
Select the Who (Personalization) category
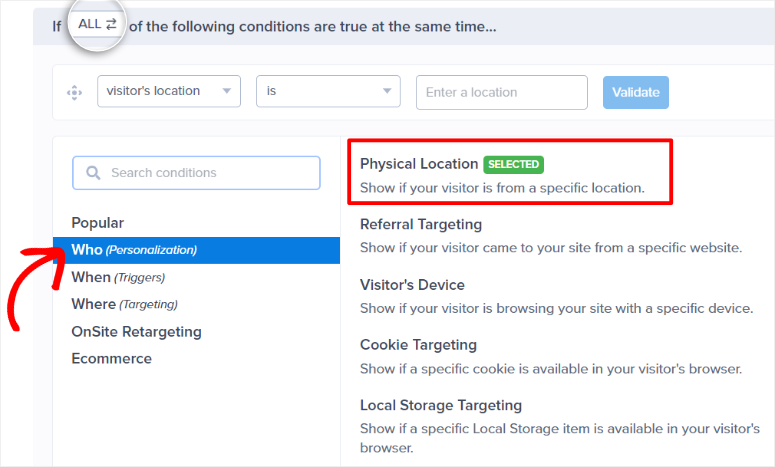coord(196,250)
